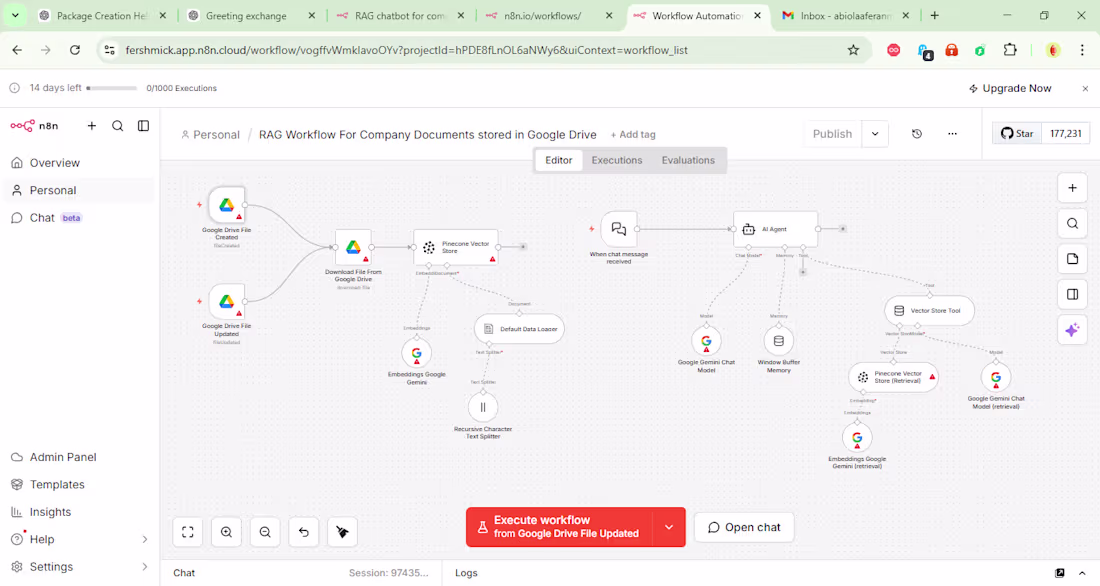Open the AI assistant sparkle button
This screenshot has height=586, width=1100.
point(1072,330)
